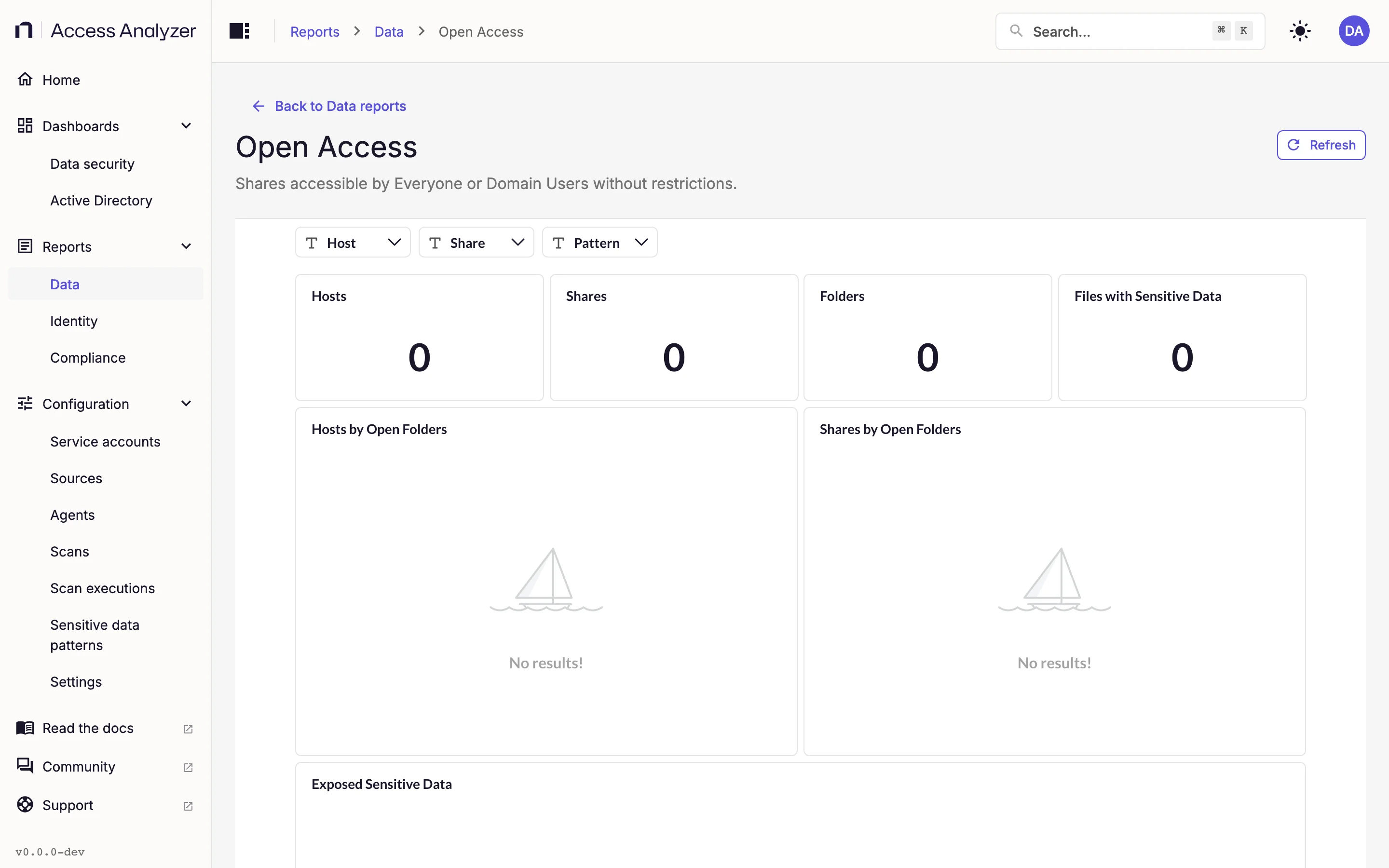This screenshot has height=868, width=1389.
Task: Open the DA user avatar menu
Action: tap(1353, 31)
